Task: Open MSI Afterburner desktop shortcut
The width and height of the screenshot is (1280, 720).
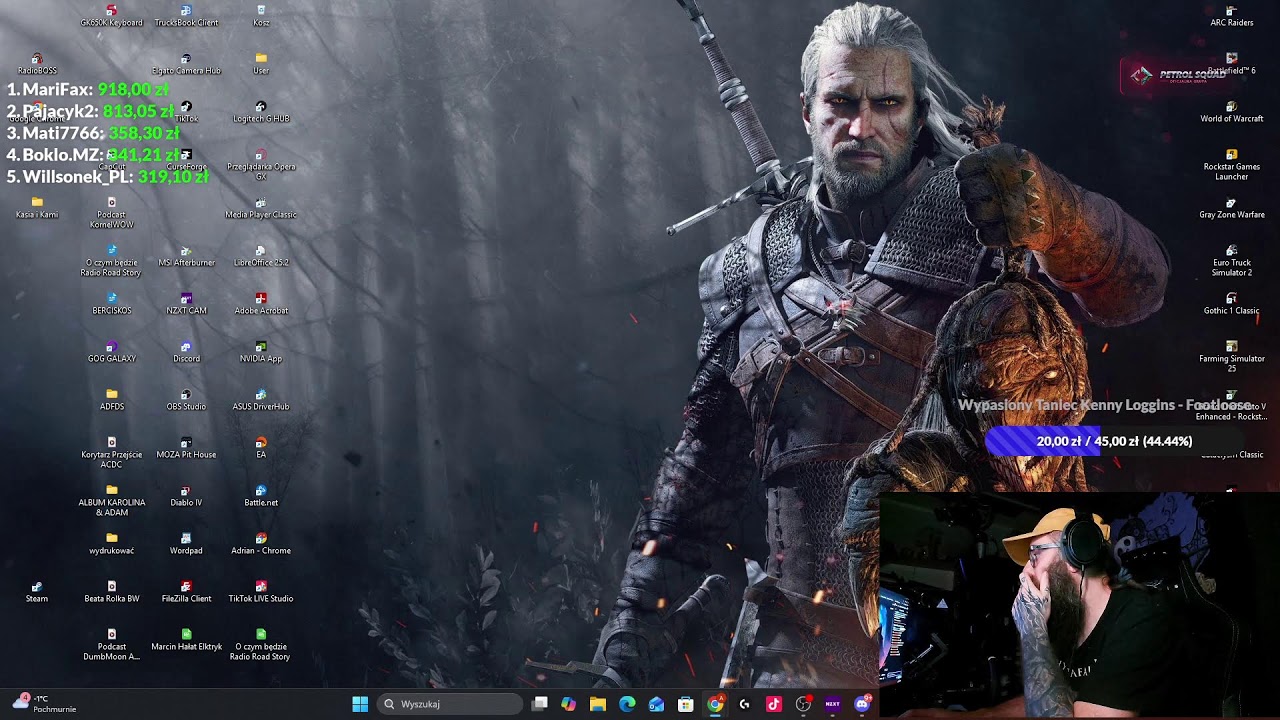Action: [186, 256]
